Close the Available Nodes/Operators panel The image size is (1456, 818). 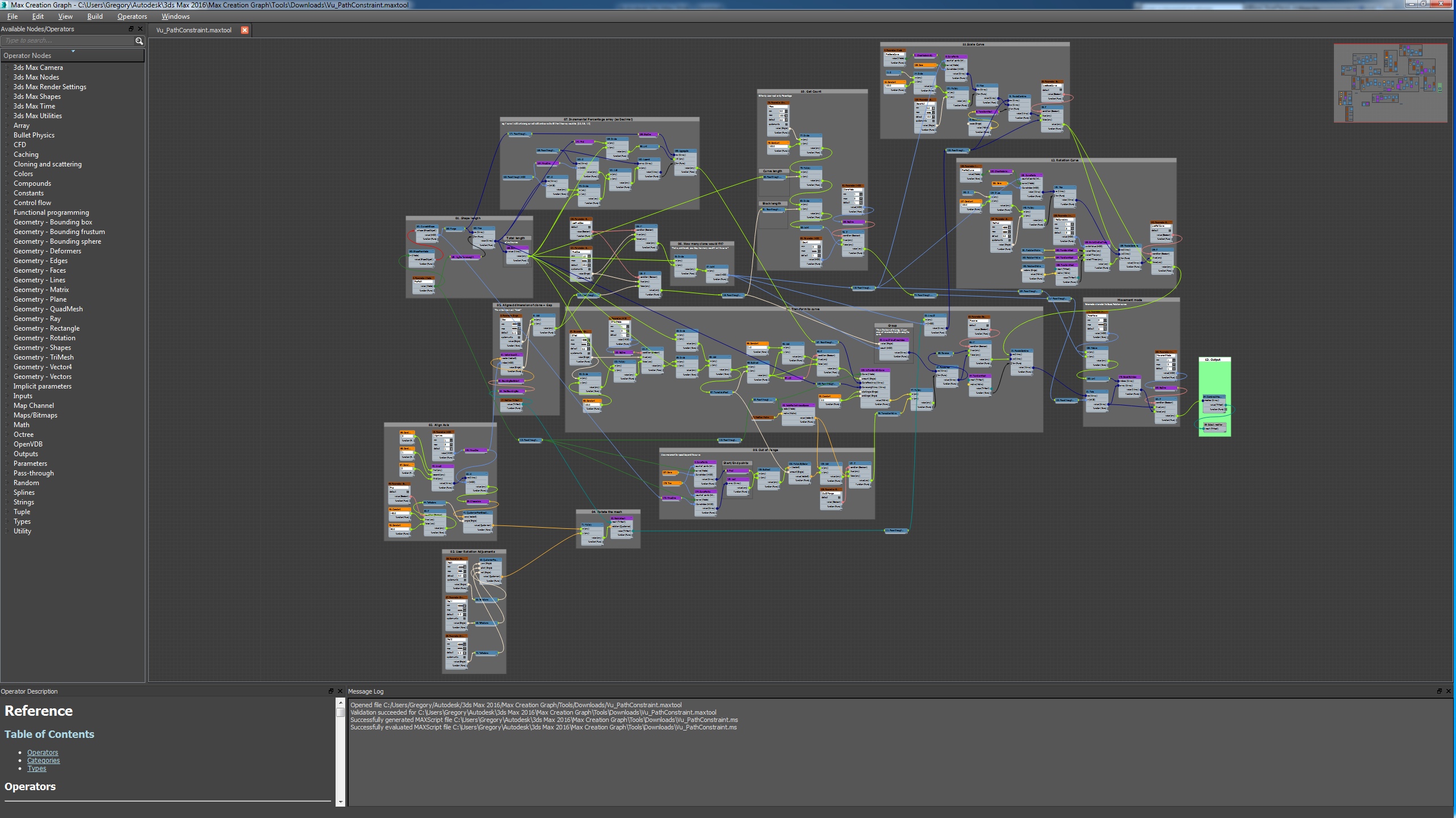point(140,29)
